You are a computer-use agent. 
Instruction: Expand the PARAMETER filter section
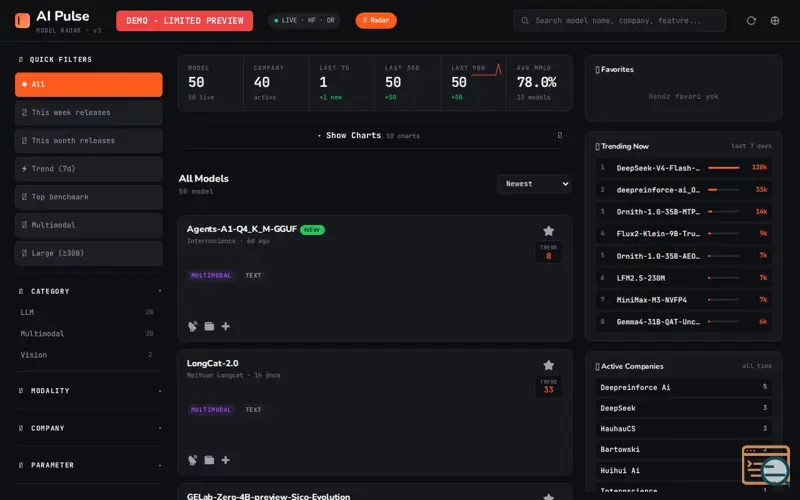pyautogui.click(x=89, y=465)
